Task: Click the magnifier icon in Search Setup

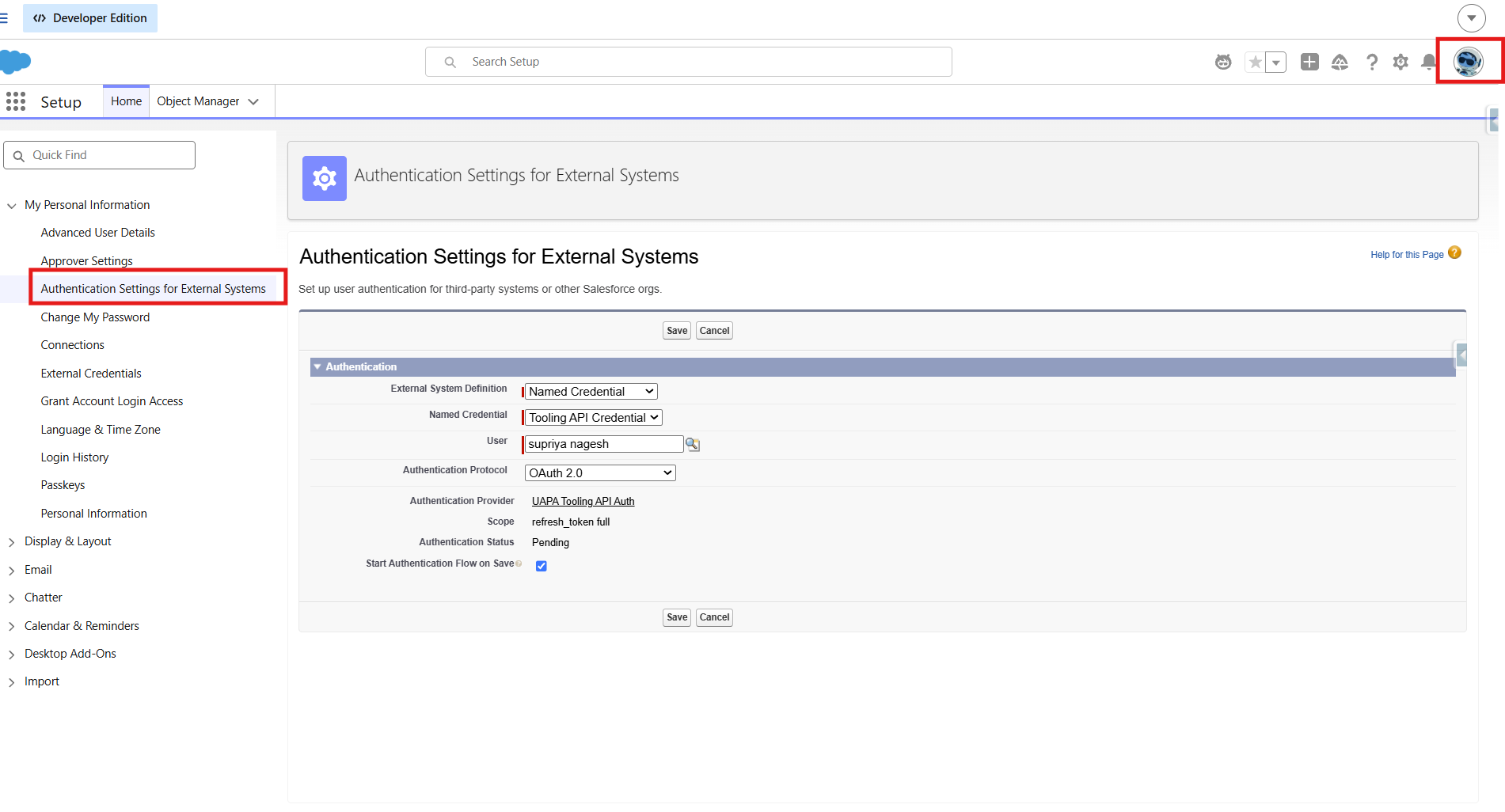Action: coord(450,62)
